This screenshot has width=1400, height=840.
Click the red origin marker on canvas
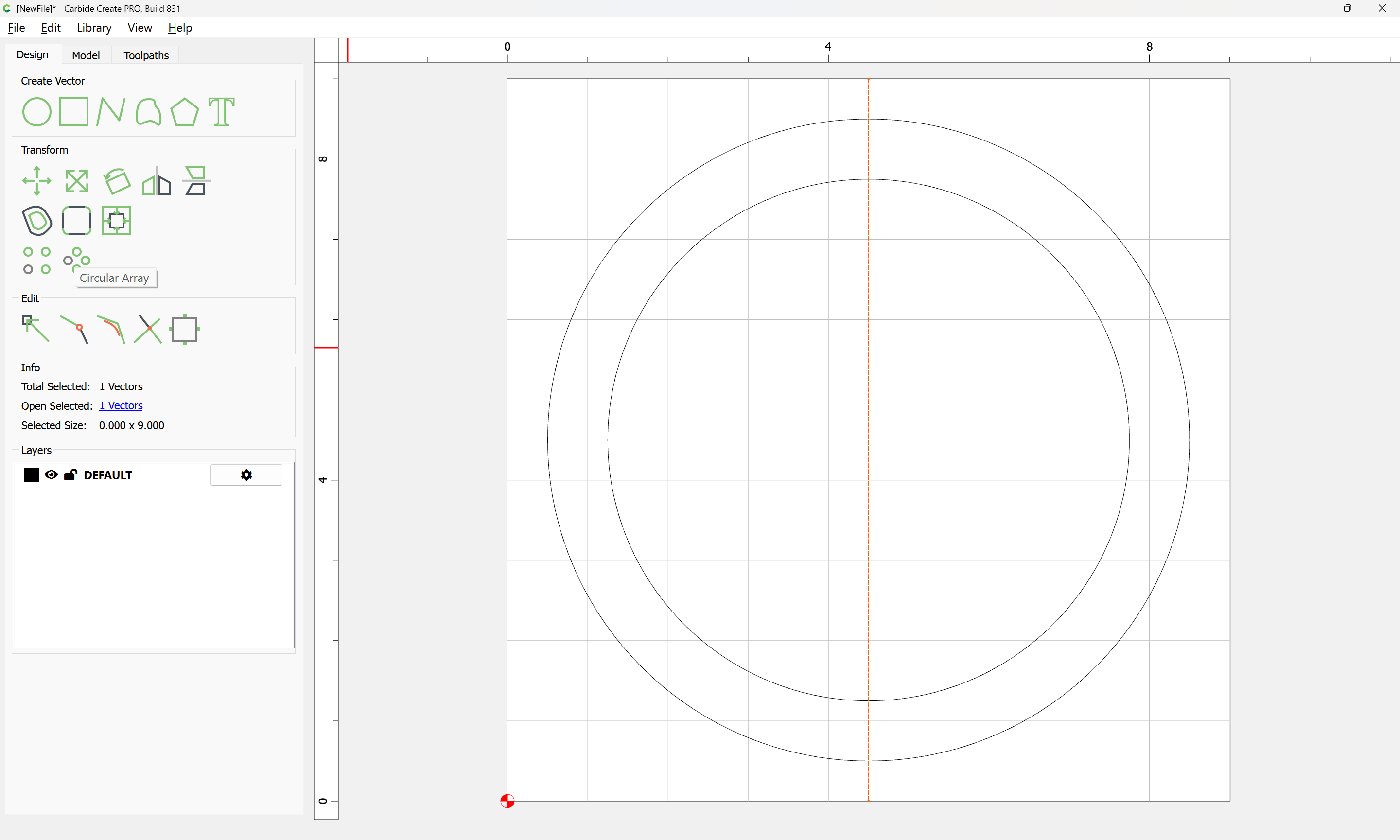pos(507,801)
